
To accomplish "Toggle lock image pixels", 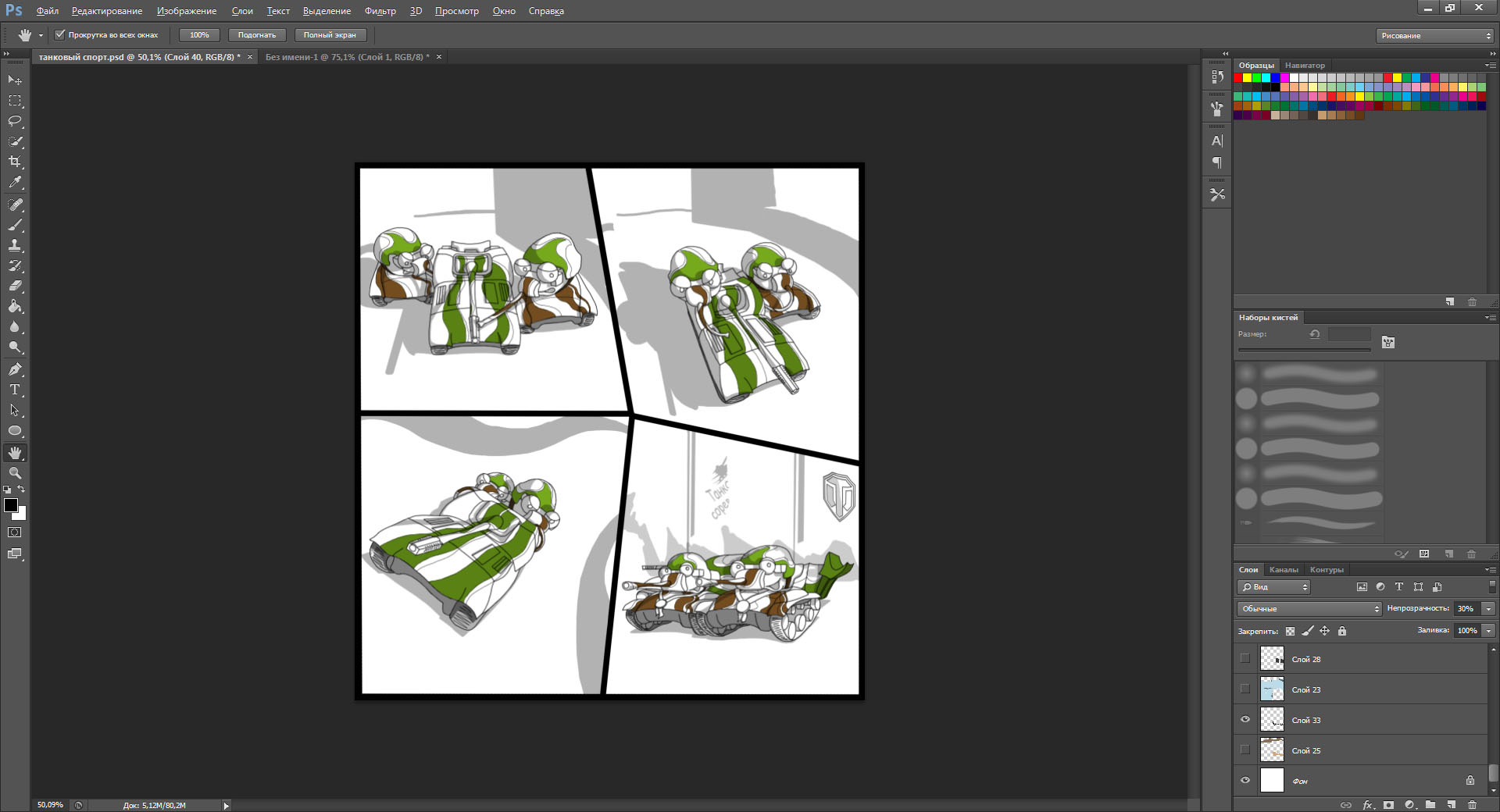I will tap(1307, 631).
